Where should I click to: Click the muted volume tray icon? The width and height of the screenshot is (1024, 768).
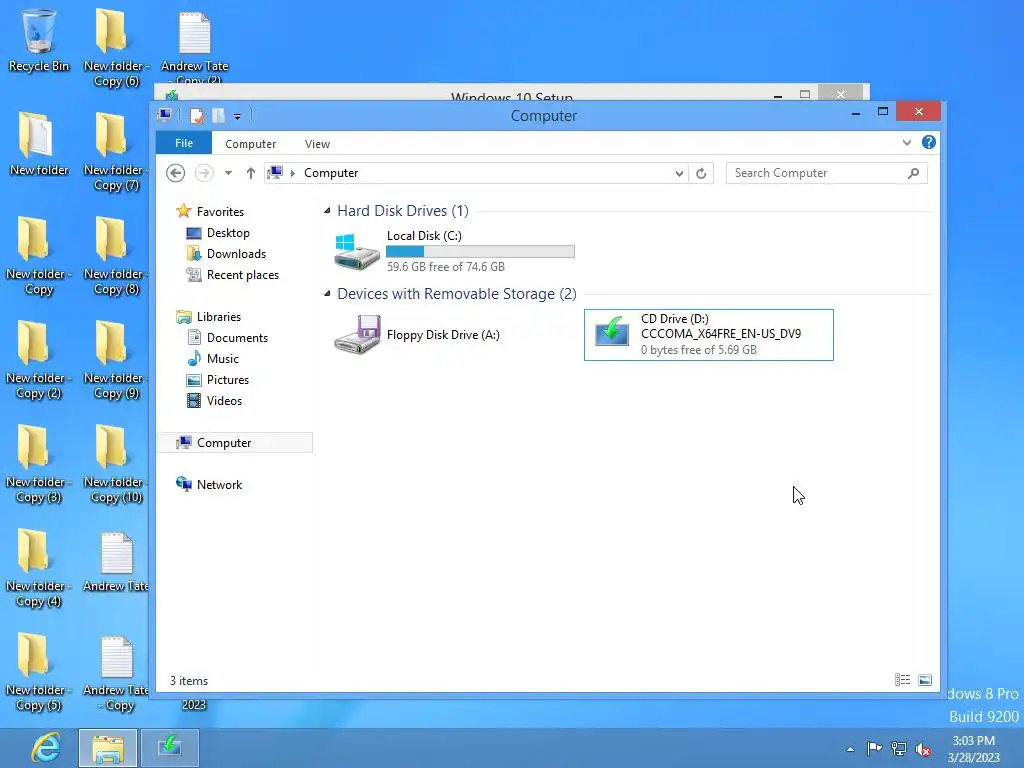[923, 749]
